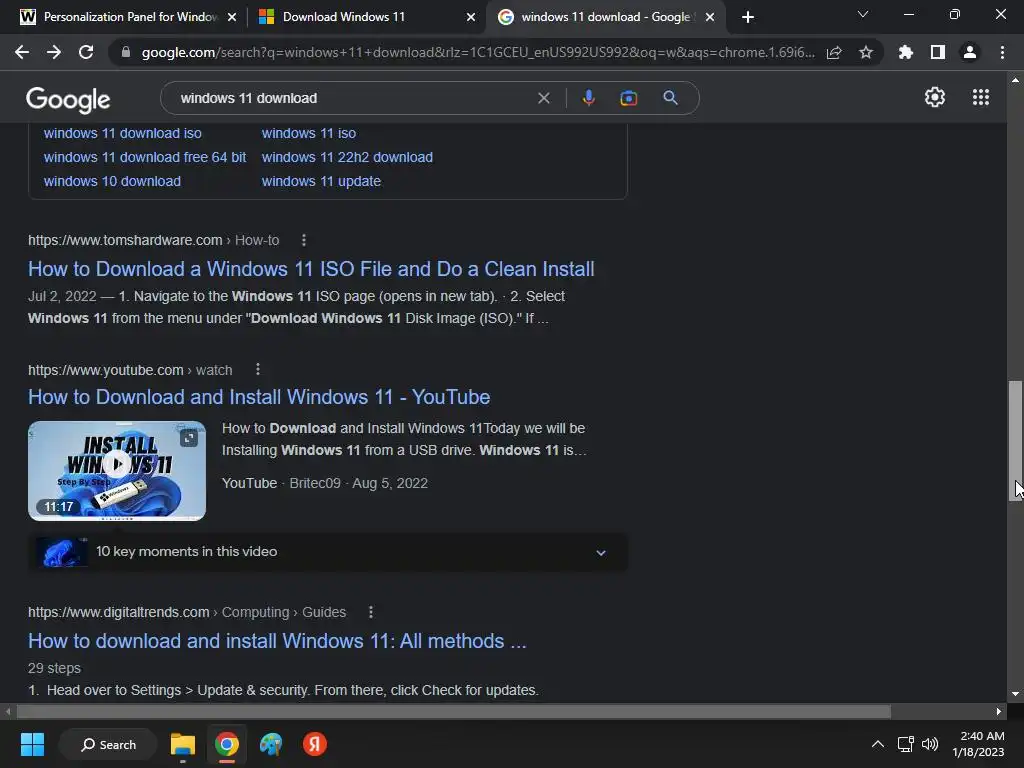Open related search windows 11 download iso
1024x768 pixels.
coord(123,133)
